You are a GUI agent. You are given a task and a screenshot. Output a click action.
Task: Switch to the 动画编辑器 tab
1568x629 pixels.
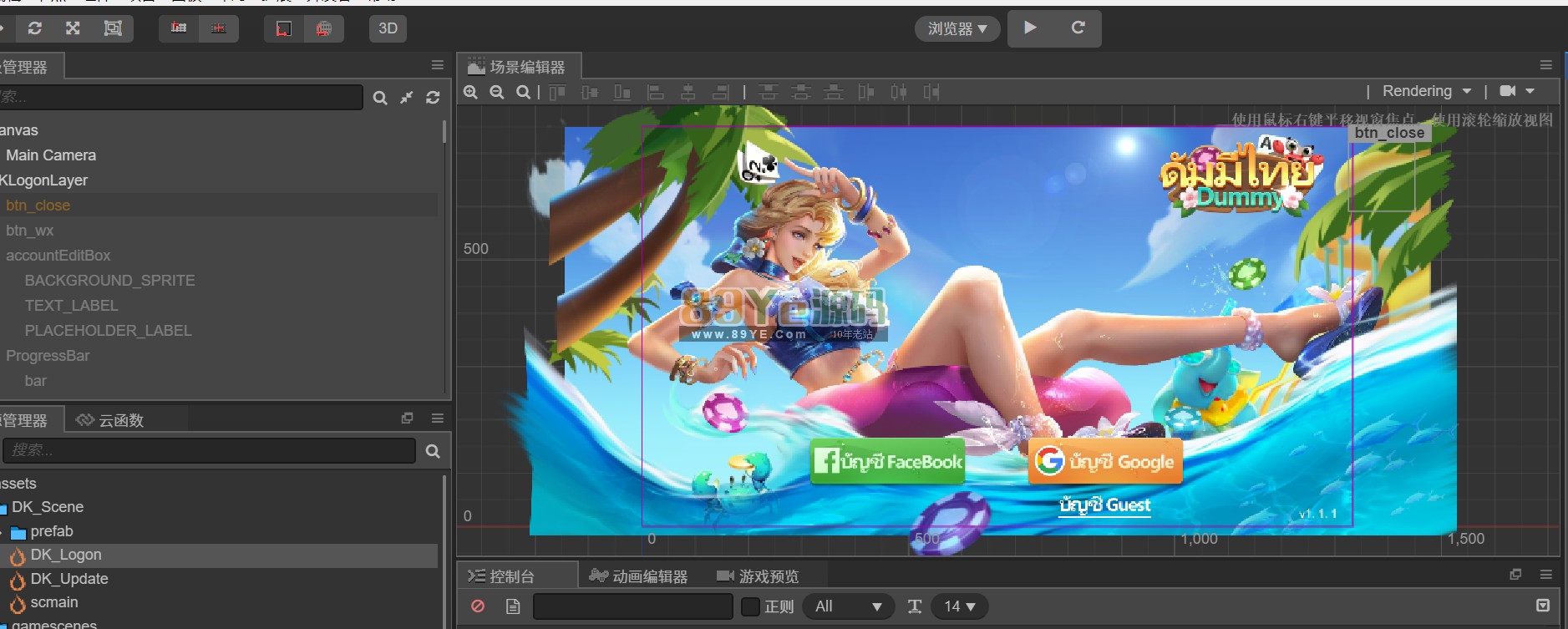pos(639,576)
